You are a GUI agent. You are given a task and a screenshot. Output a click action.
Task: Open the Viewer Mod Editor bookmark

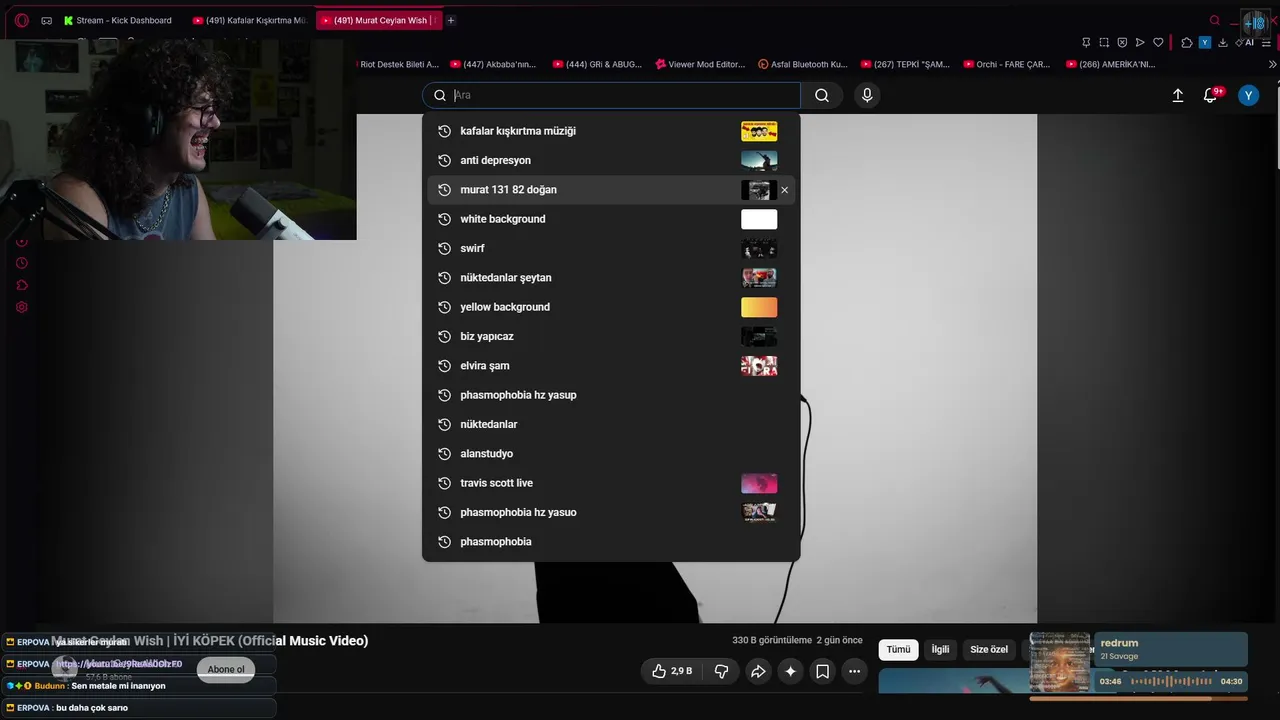pos(700,64)
